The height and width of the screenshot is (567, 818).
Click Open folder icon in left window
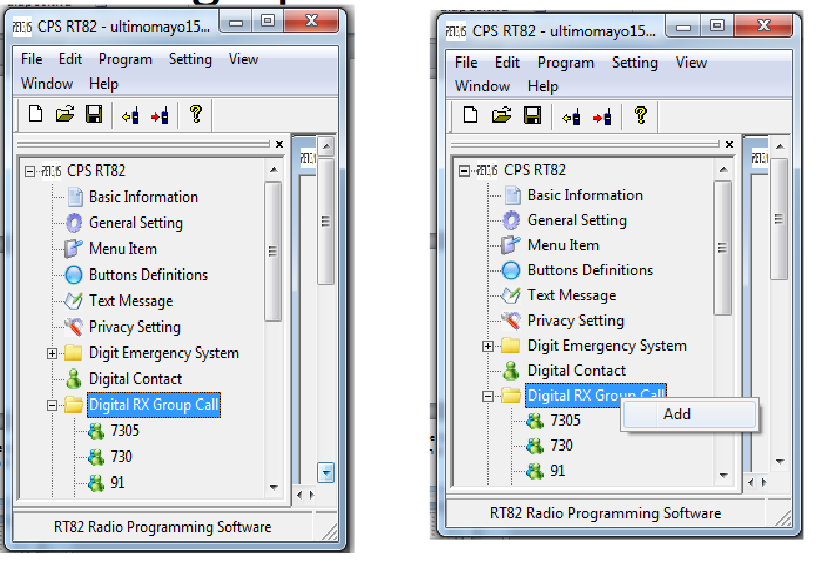click(x=65, y=114)
